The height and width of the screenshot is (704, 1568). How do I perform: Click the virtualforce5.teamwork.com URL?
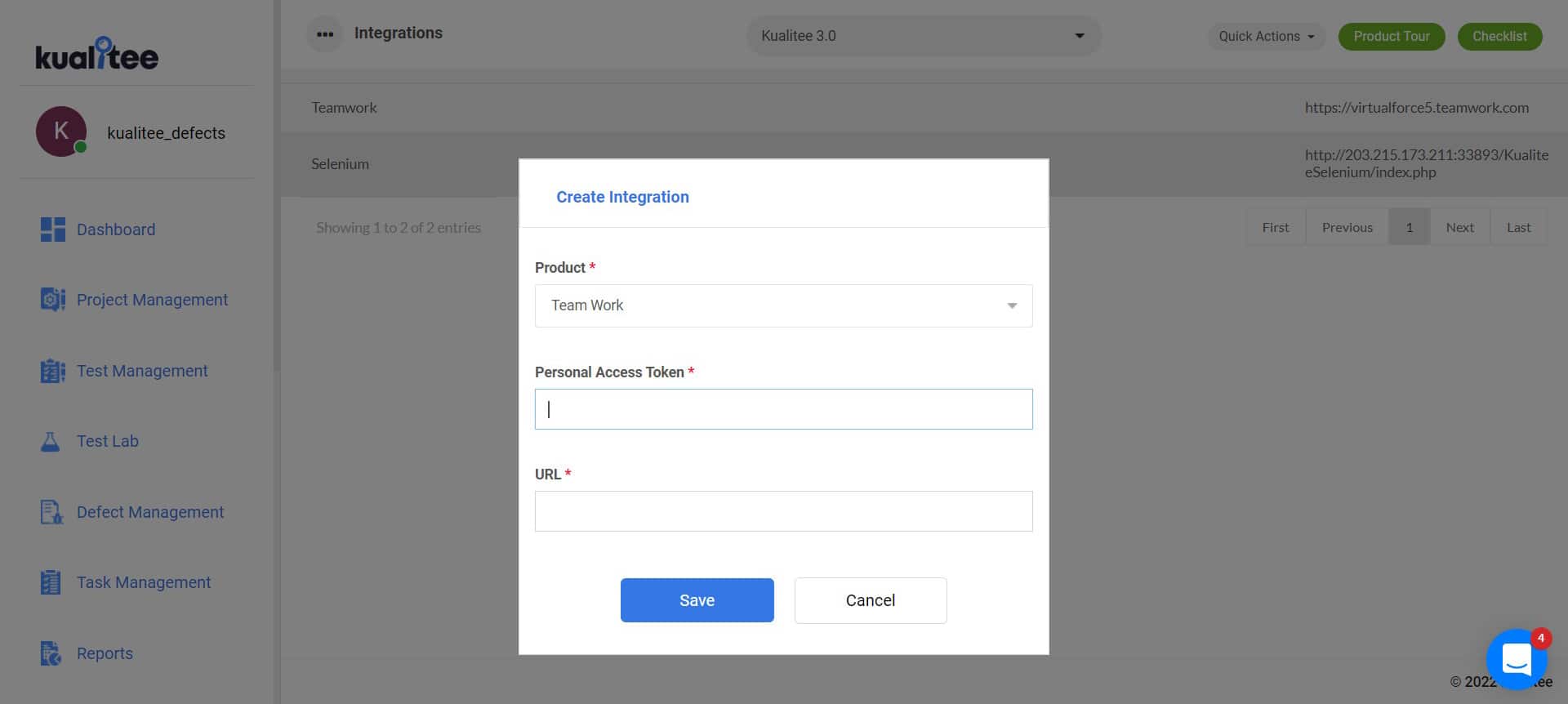(x=1416, y=108)
